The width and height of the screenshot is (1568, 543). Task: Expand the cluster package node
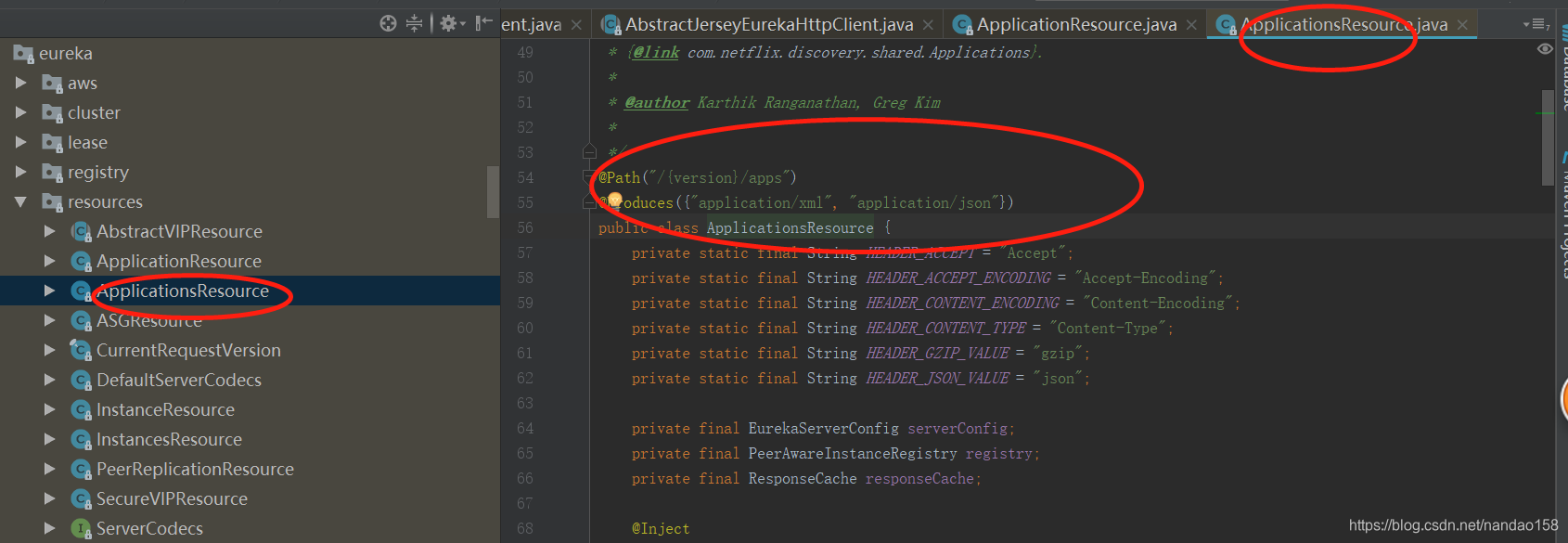pos(20,113)
